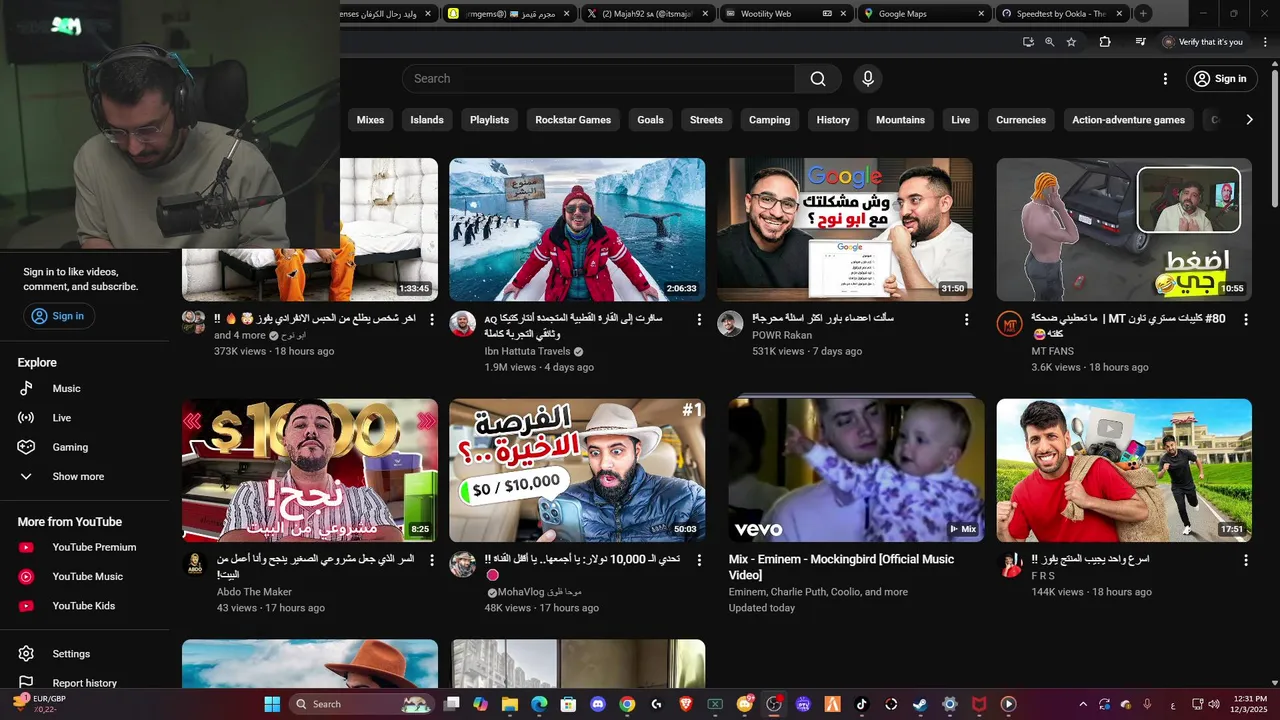This screenshot has height=720, width=1280.
Task: Open Settings in the sidebar
Action: coord(71,654)
